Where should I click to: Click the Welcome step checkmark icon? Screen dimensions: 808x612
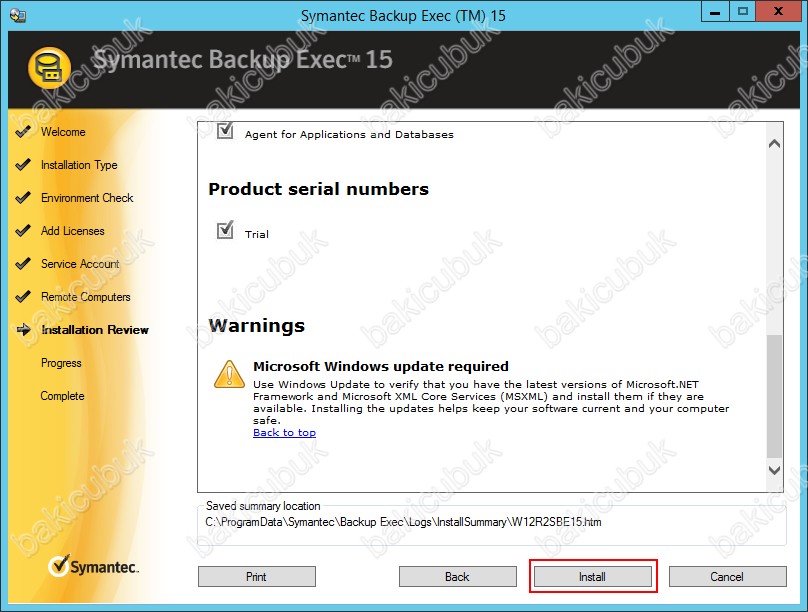(23, 132)
